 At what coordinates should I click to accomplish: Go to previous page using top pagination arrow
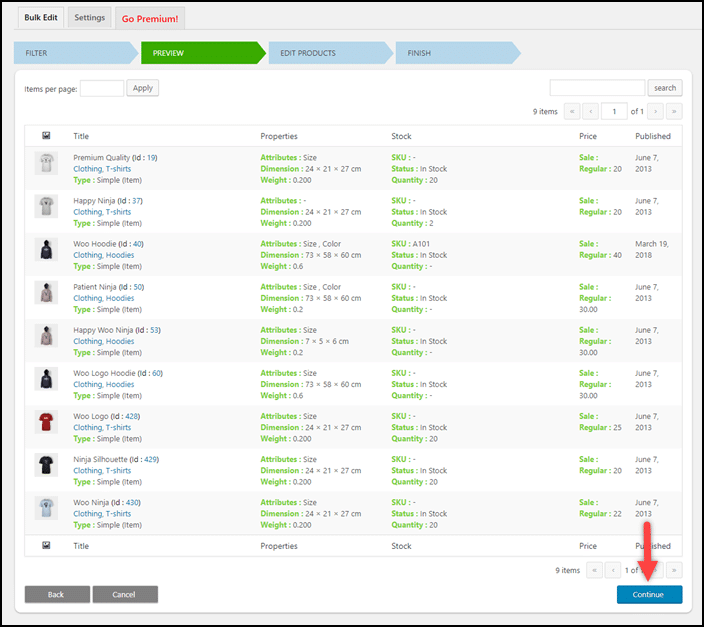(x=590, y=111)
